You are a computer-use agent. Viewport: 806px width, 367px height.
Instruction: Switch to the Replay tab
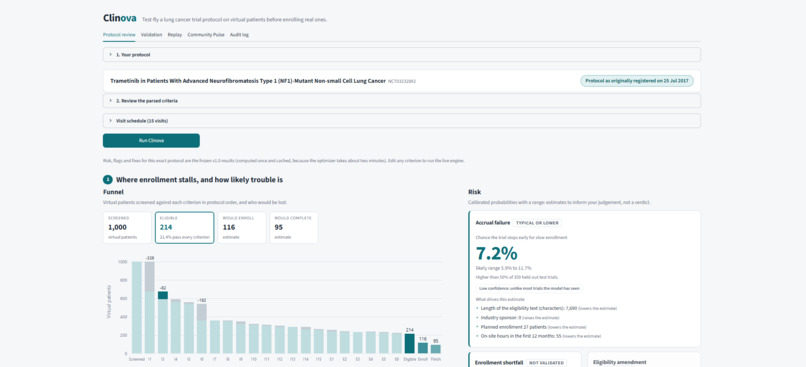(175, 35)
